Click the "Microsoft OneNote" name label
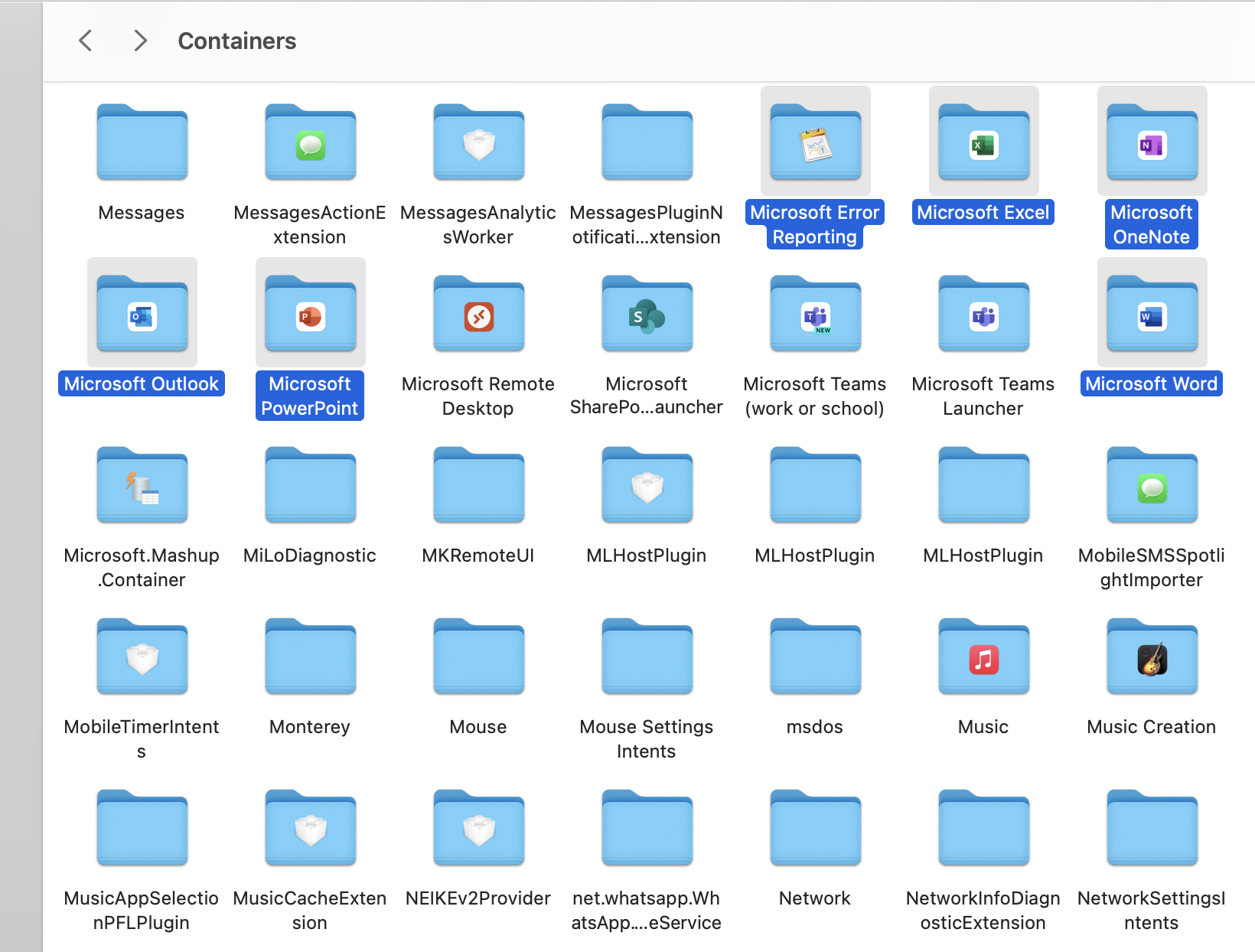This screenshot has height=952, width=1255. (x=1152, y=224)
